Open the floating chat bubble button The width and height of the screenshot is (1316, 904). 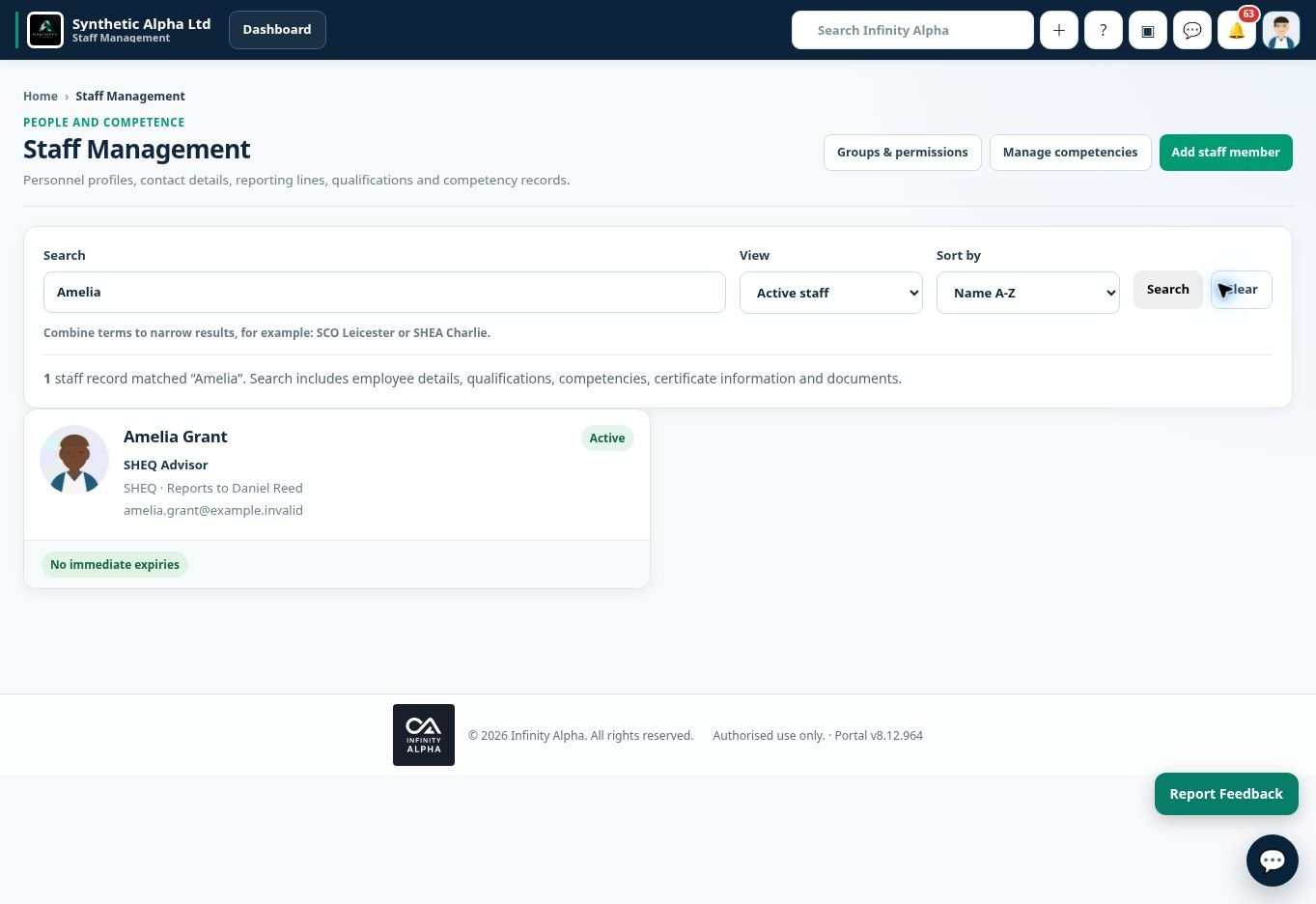click(x=1273, y=861)
